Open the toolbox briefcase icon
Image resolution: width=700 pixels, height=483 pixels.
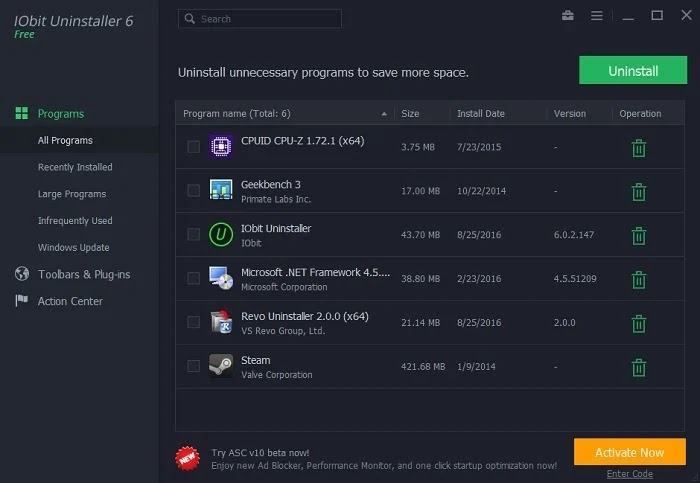568,16
